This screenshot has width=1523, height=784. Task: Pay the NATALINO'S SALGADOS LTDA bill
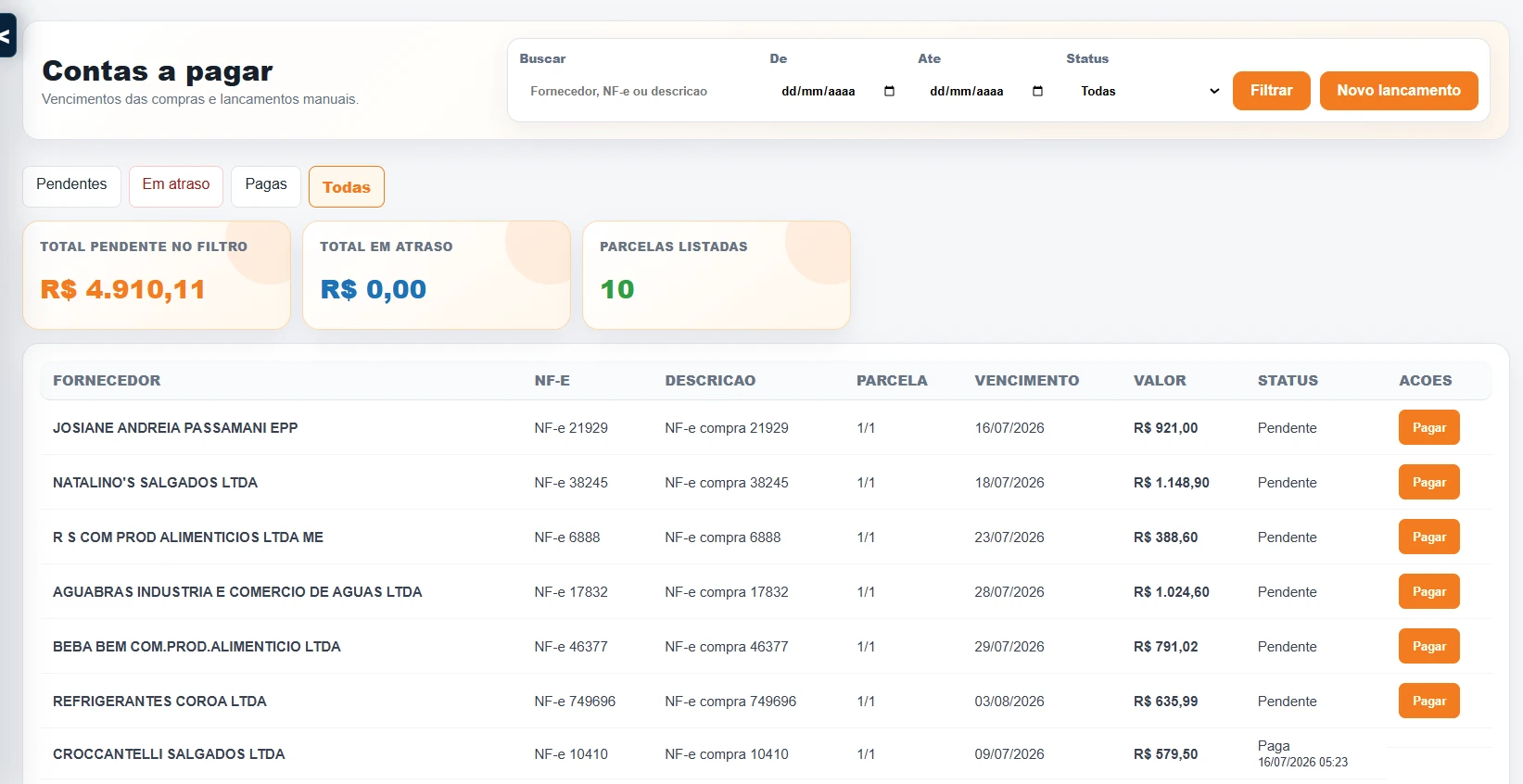pyautogui.click(x=1429, y=482)
